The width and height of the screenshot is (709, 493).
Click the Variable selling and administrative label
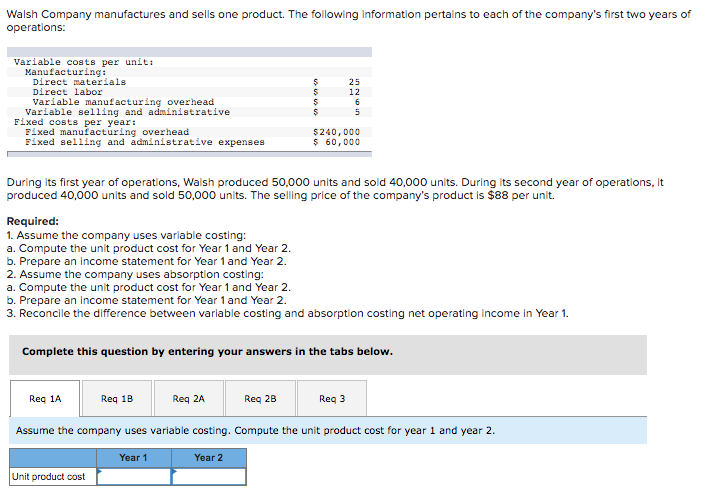pyautogui.click(x=128, y=112)
